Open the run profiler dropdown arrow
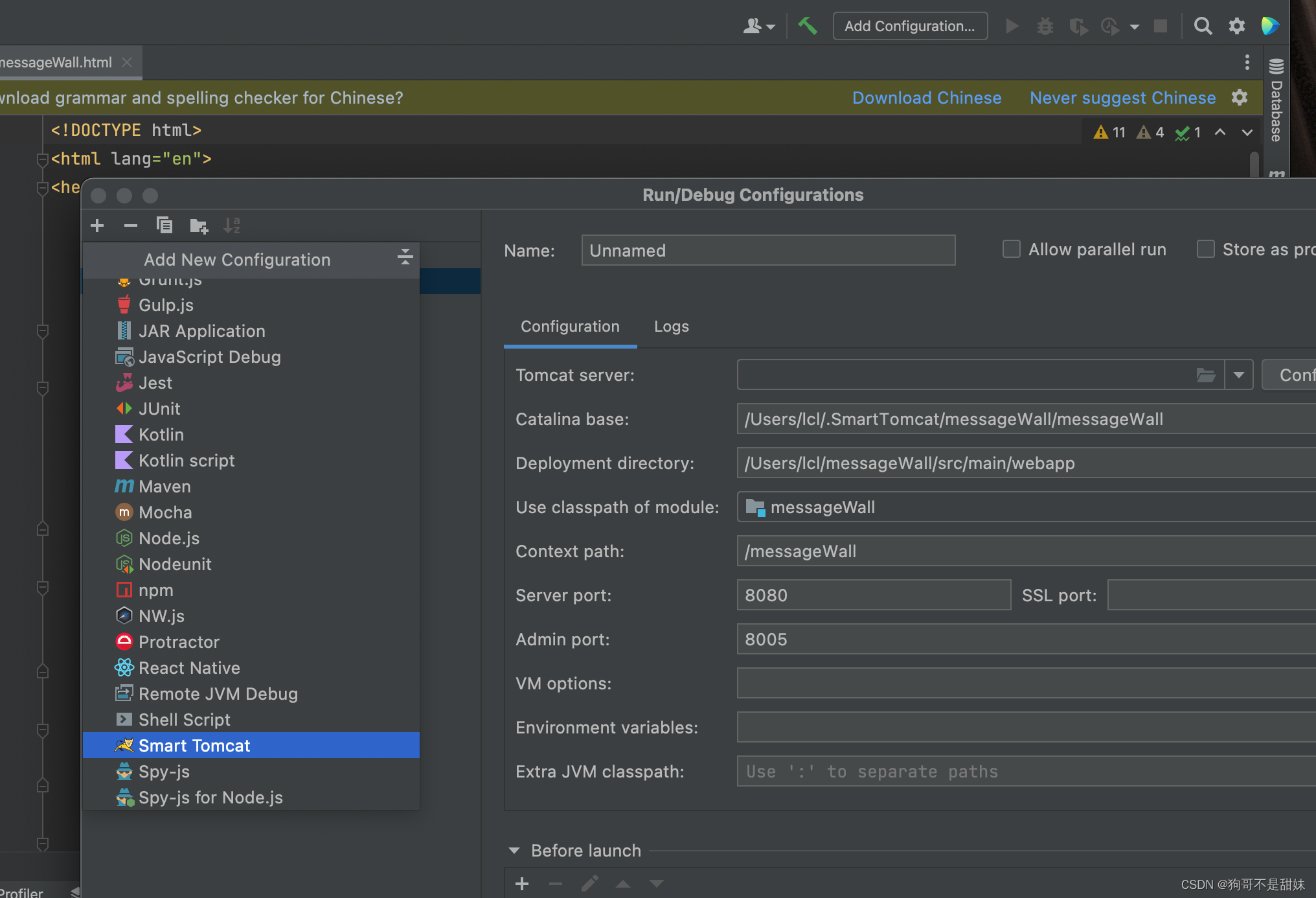1316x898 pixels. (x=1135, y=27)
